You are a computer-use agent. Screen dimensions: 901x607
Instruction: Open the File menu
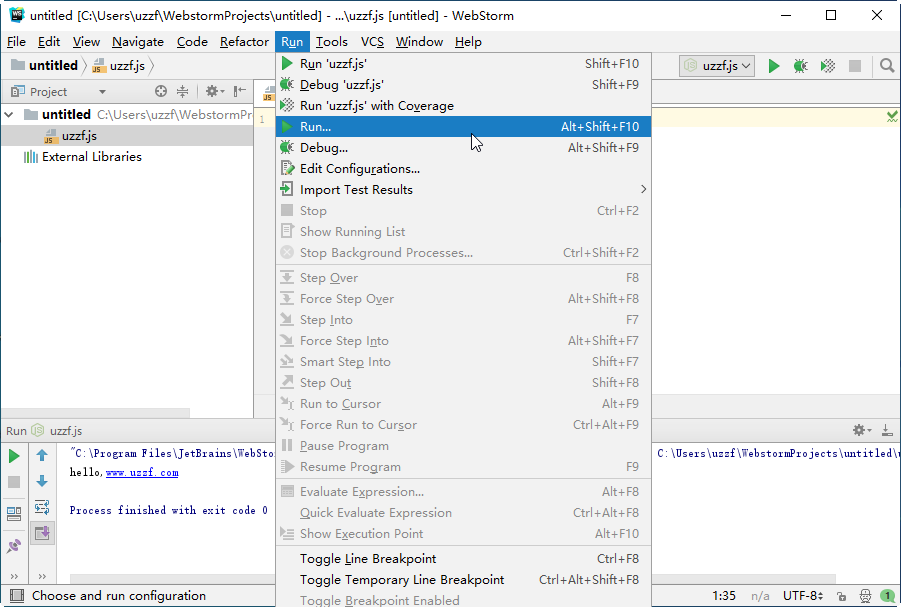[16, 42]
